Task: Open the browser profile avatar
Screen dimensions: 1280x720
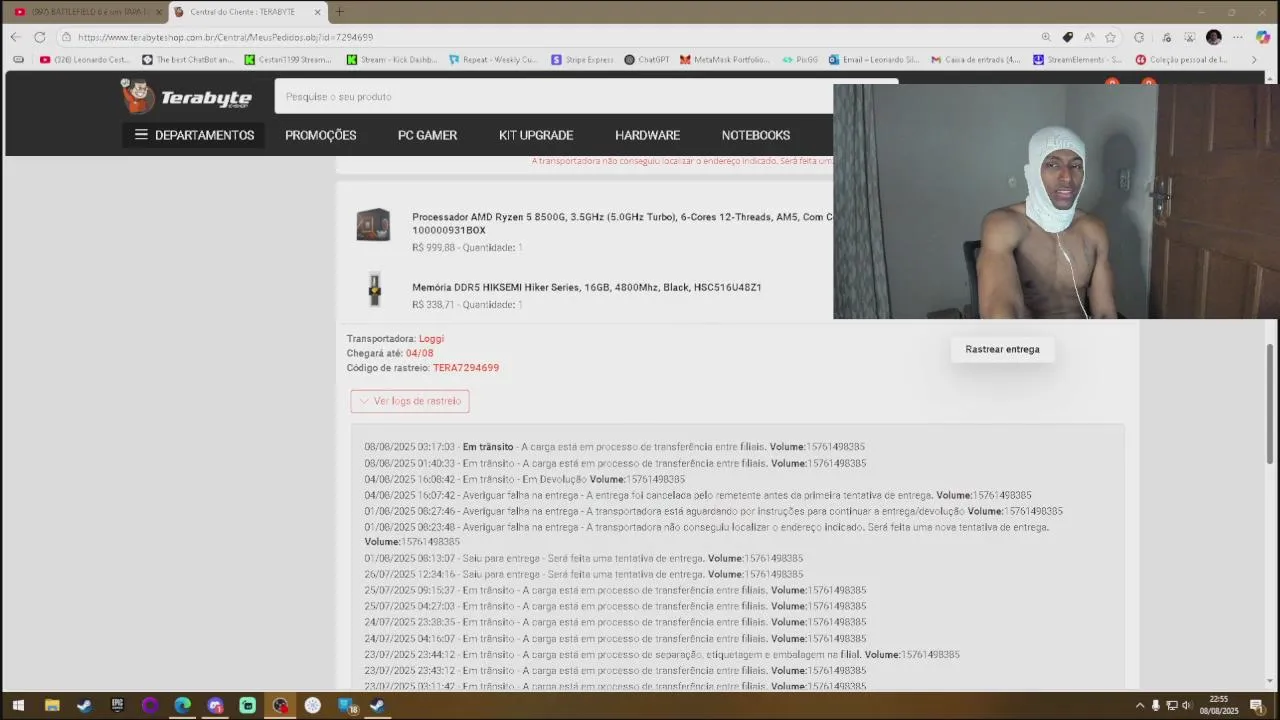Action: (1214, 37)
